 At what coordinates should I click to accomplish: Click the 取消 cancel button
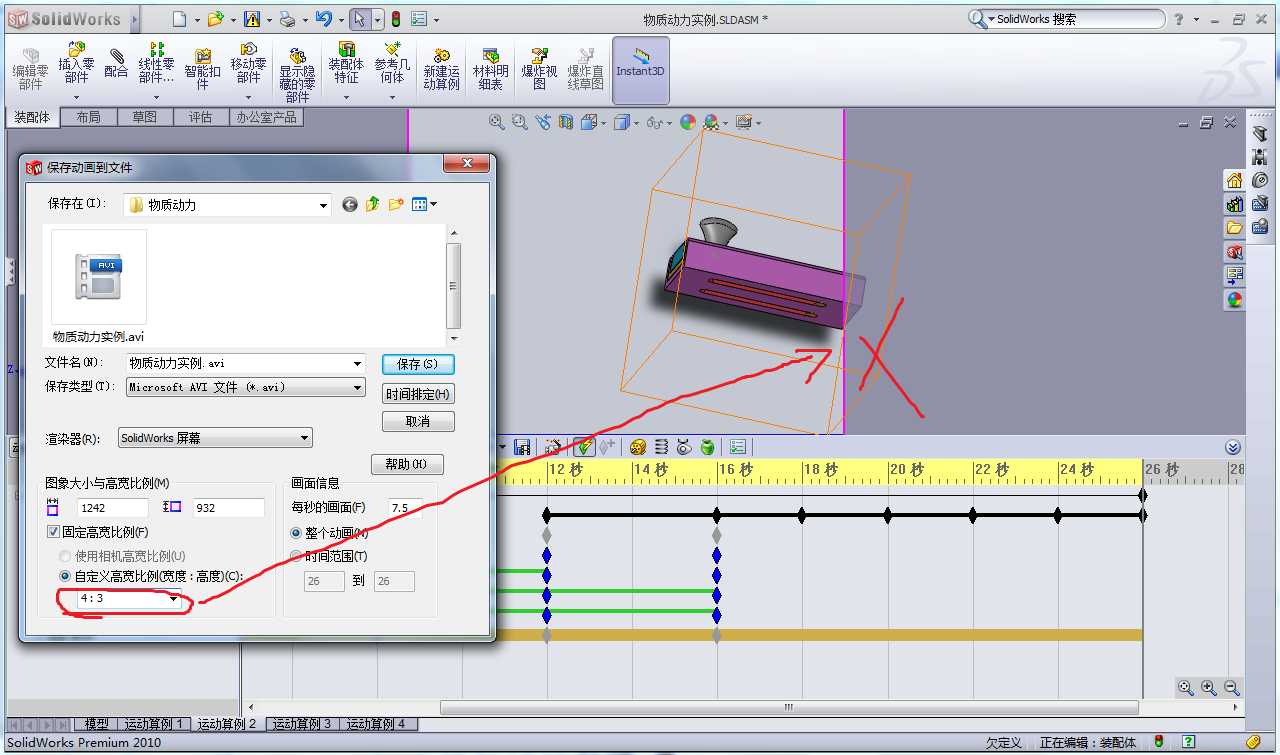[418, 422]
